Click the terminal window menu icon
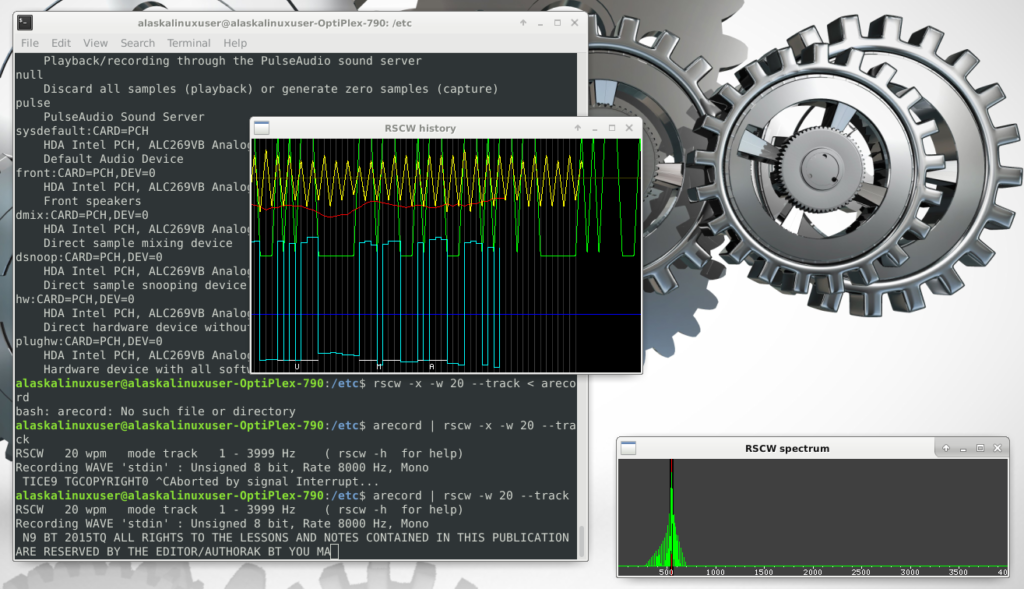This screenshot has height=589, width=1024. pyautogui.click(x=26, y=22)
